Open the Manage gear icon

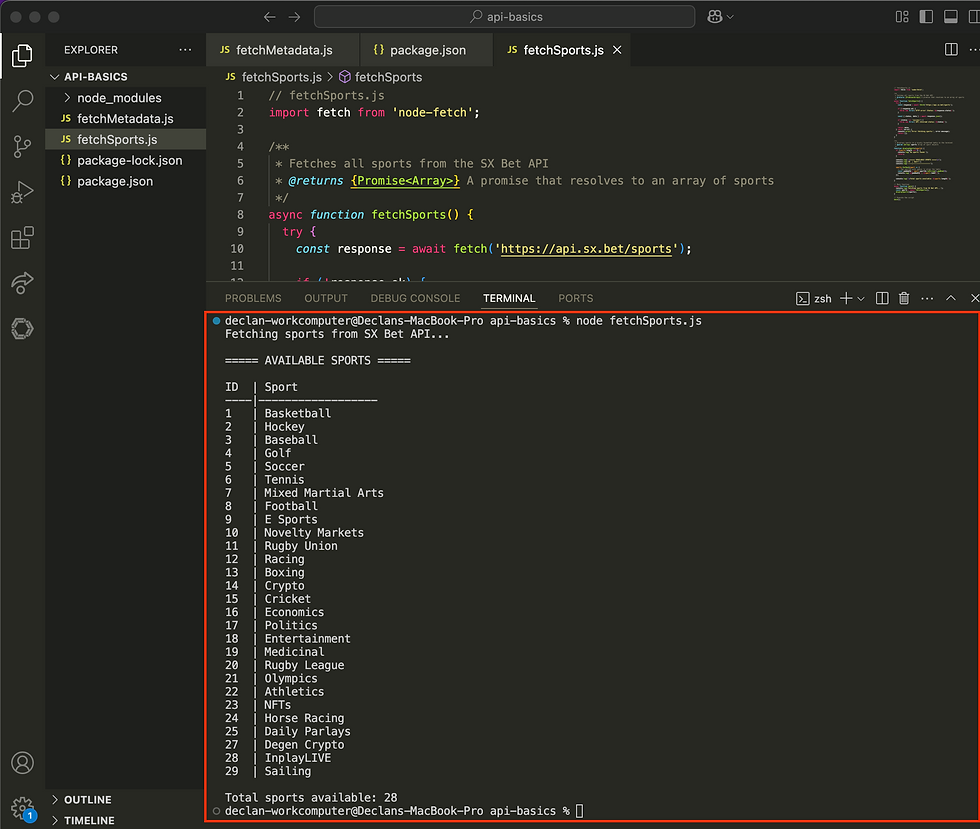(22, 808)
